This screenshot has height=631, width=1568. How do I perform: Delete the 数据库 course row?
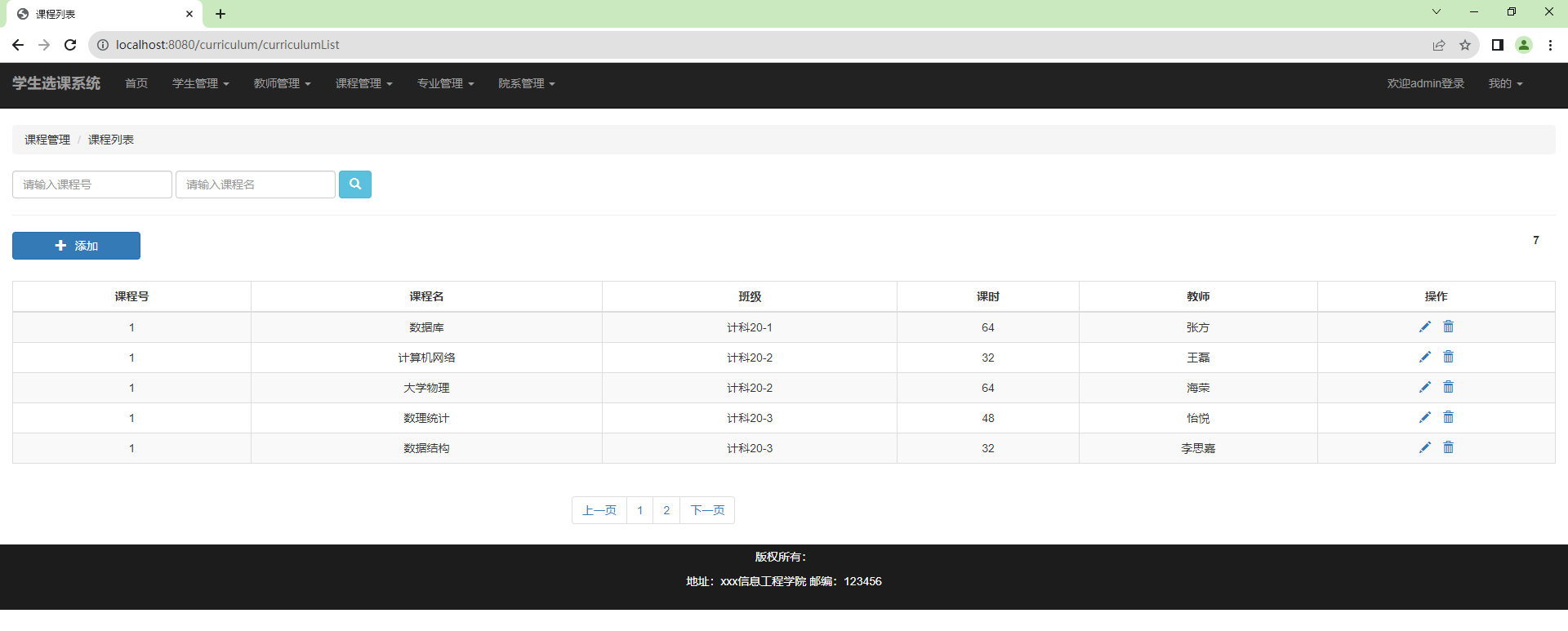[1448, 327]
